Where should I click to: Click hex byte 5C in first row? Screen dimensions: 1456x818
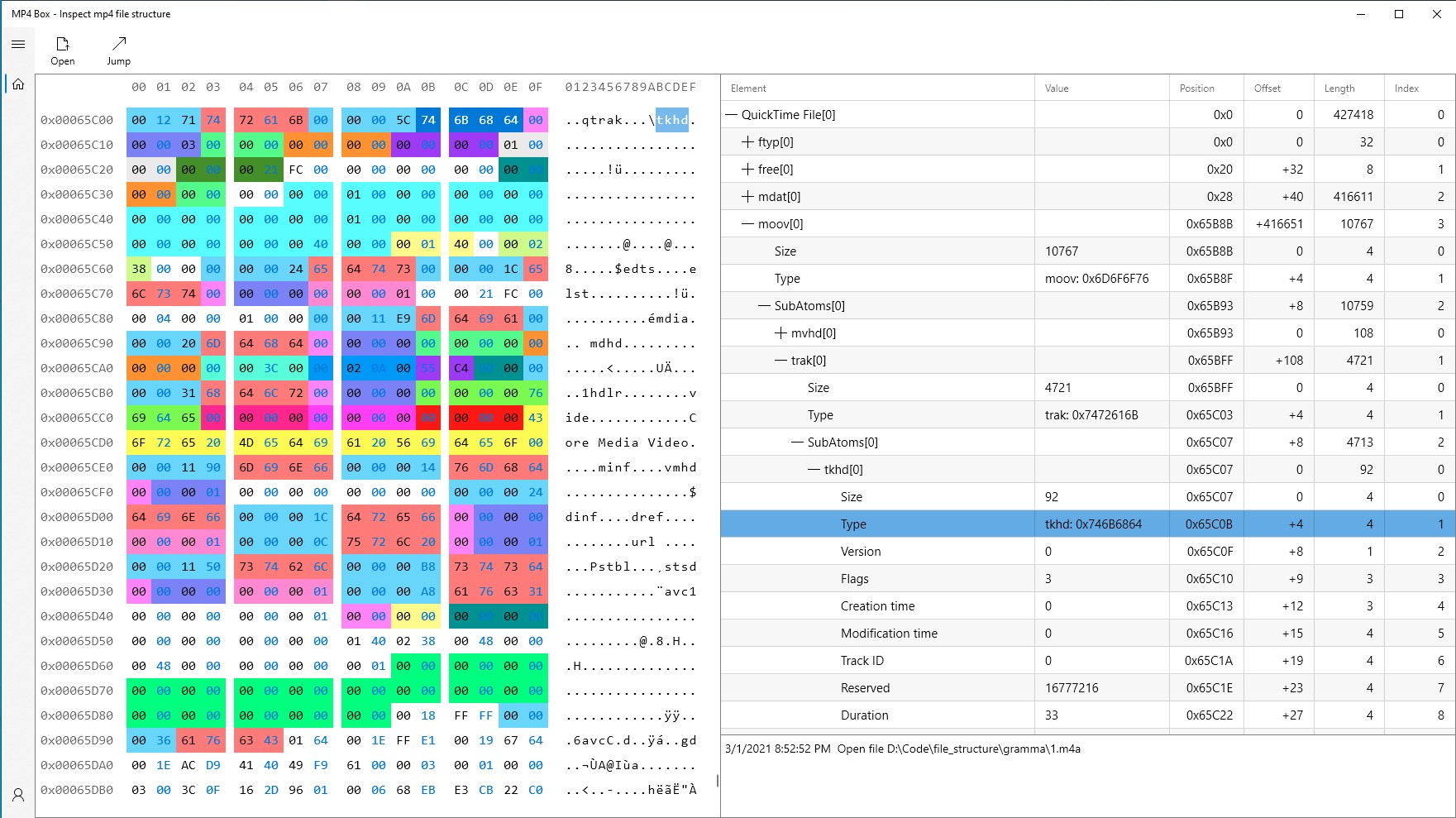(403, 120)
